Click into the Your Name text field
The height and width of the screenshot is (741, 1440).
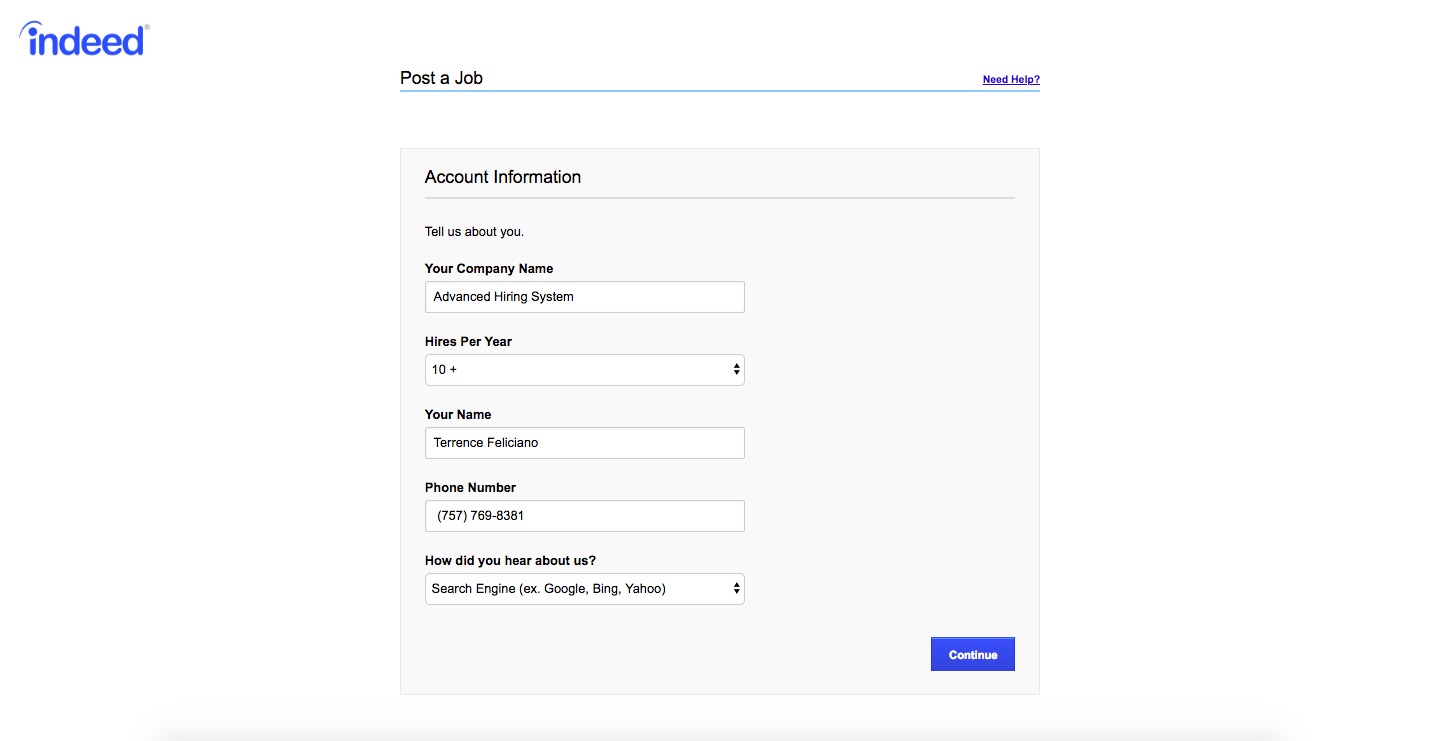pyautogui.click(x=584, y=443)
